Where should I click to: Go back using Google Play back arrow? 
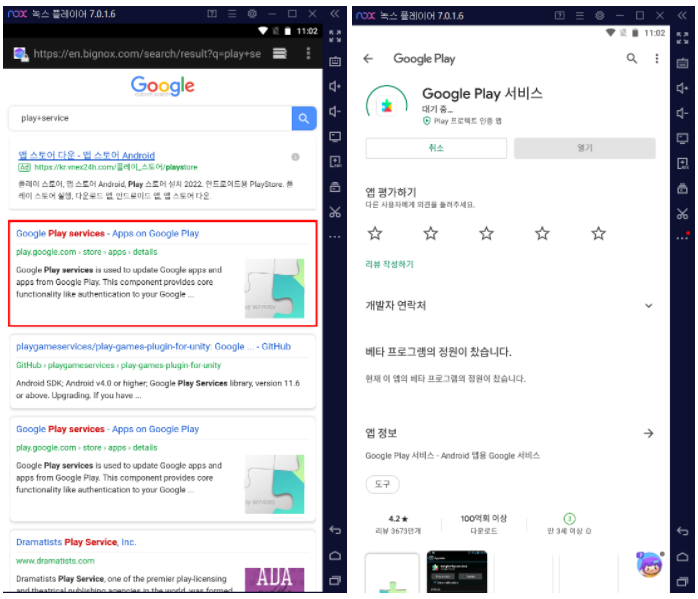pos(368,58)
